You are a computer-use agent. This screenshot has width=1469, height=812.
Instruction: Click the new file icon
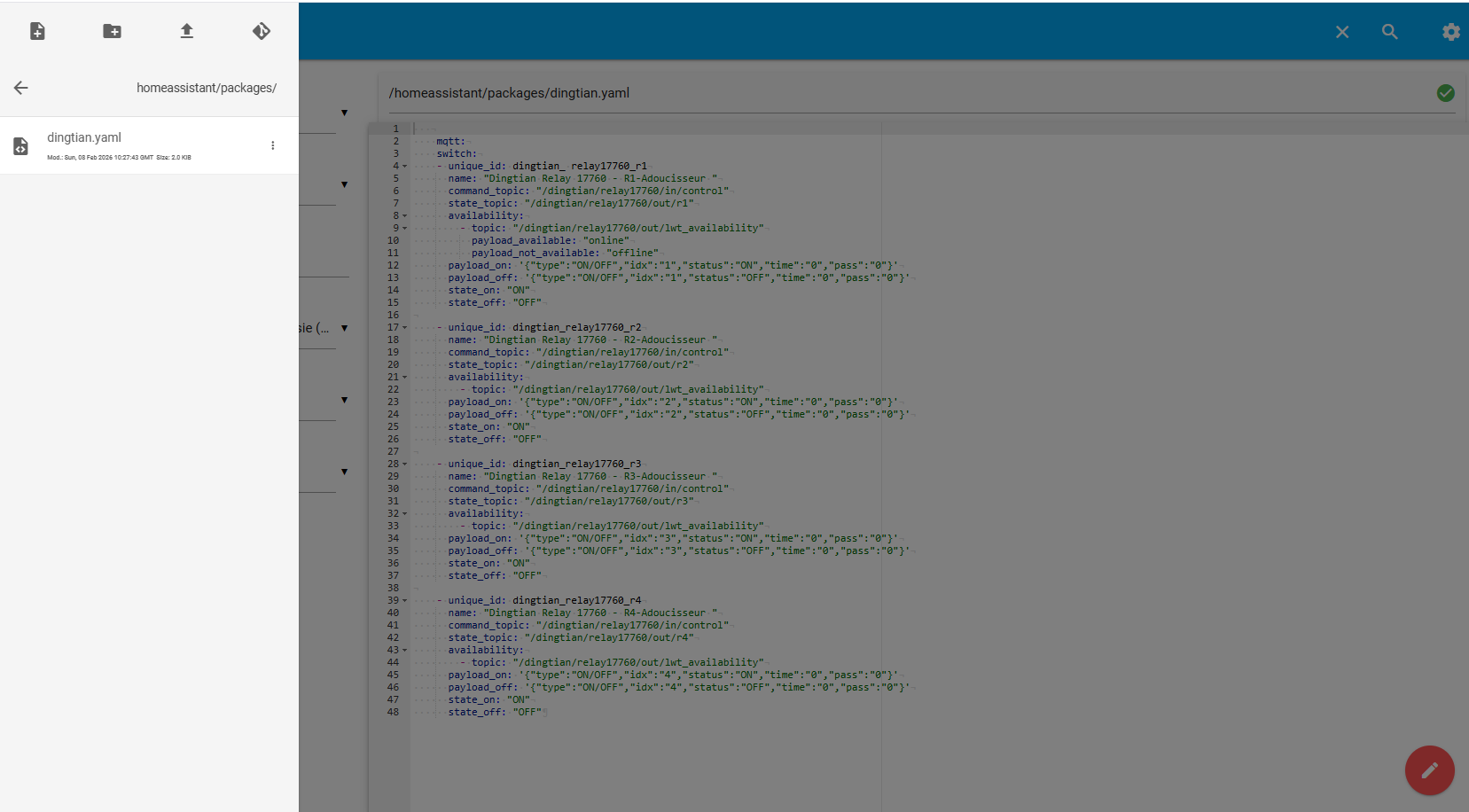click(x=37, y=32)
